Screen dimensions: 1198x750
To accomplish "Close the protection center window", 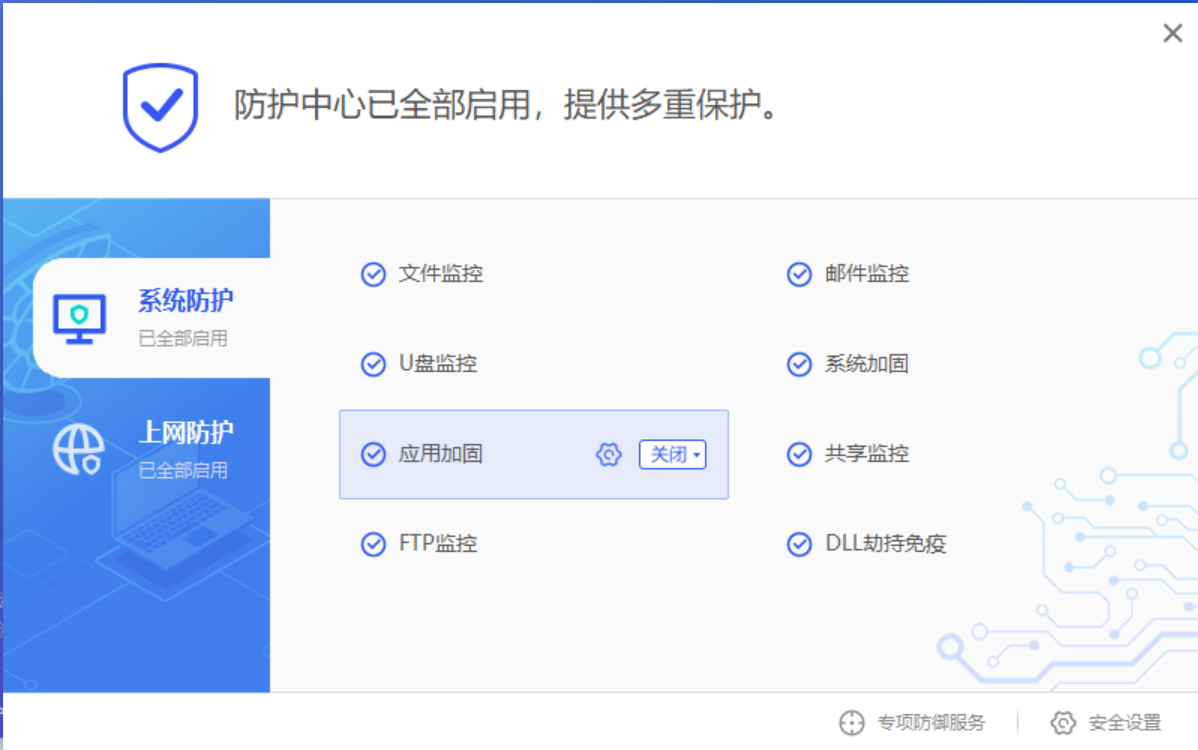I will 1172,34.
